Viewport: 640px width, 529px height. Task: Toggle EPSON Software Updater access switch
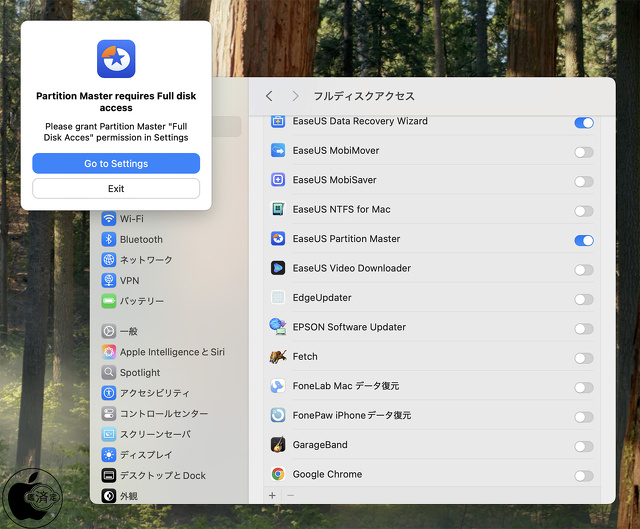[584, 329]
